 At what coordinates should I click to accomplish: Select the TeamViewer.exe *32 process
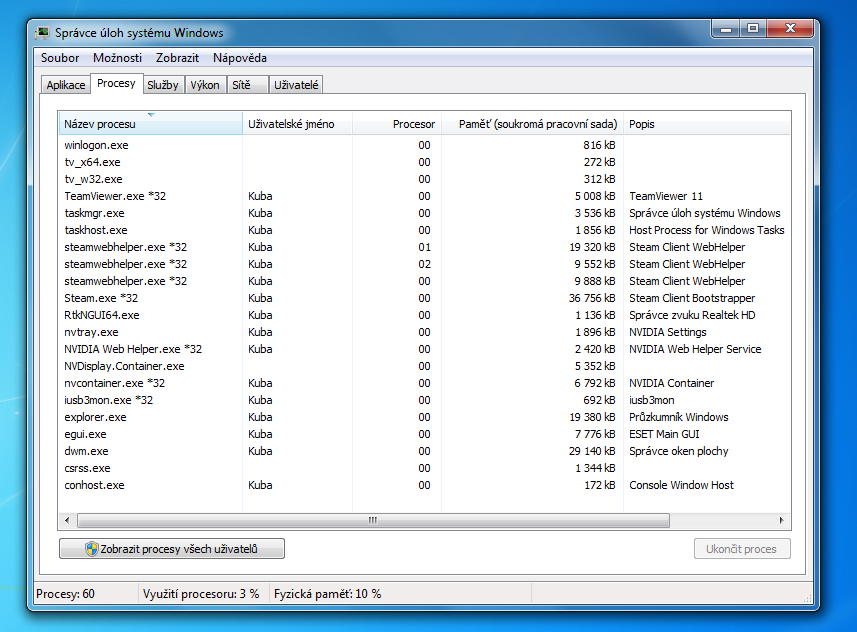tap(424, 196)
